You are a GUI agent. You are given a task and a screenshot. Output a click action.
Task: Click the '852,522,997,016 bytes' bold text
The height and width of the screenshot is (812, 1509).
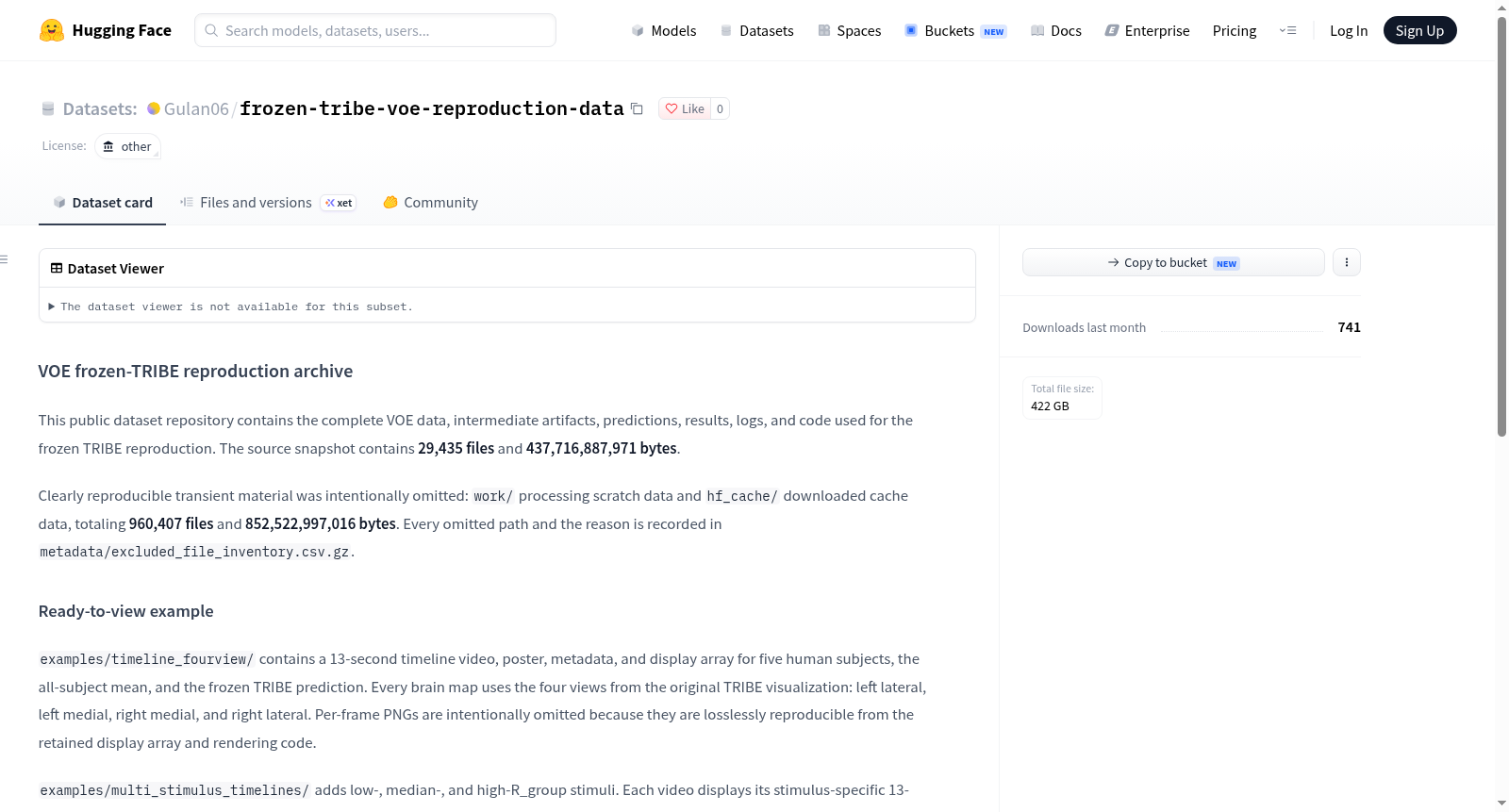pyautogui.click(x=321, y=524)
